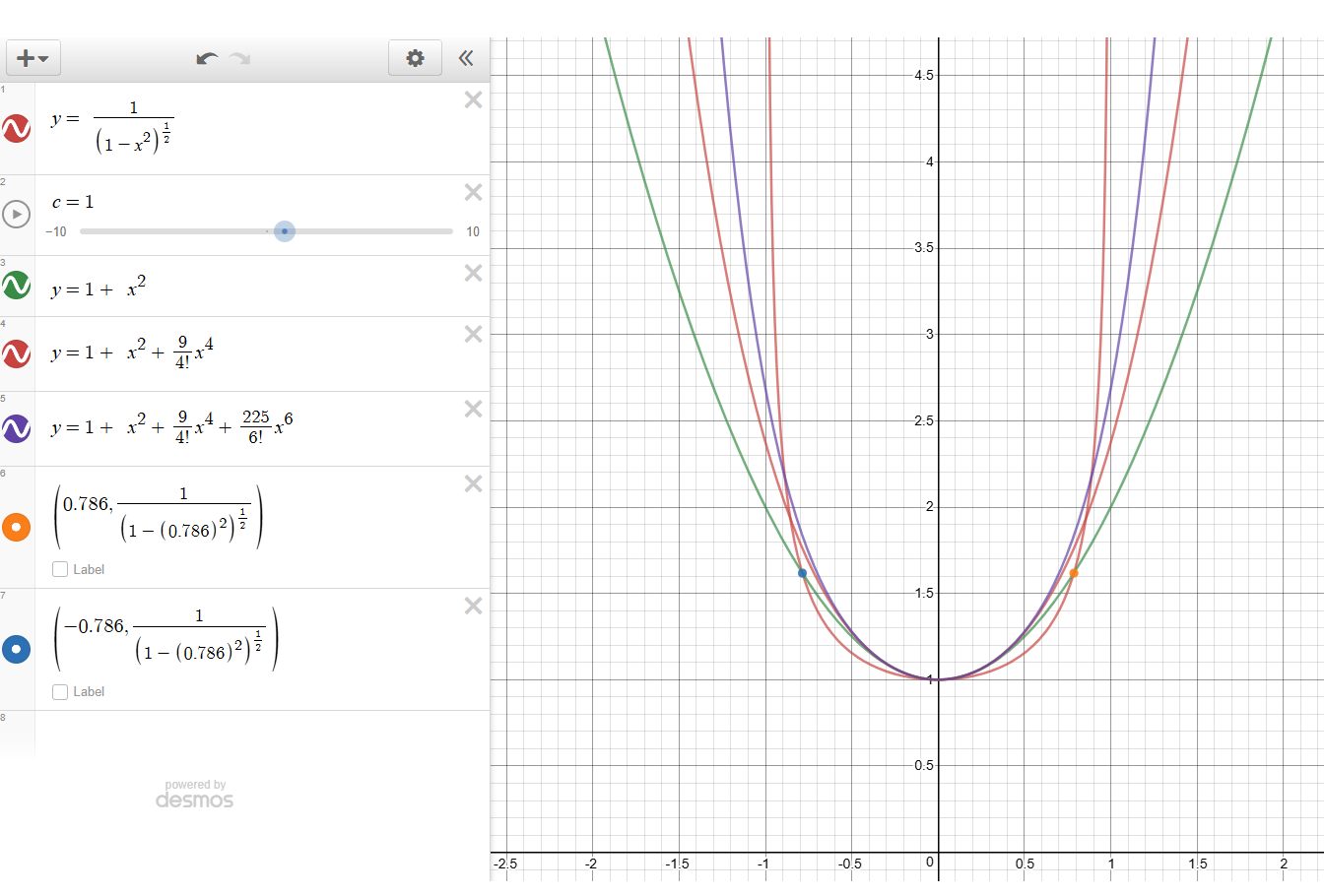Remove the c = 1 slider expression
This screenshot has width=1324, height=896.
[x=473, y=192]
